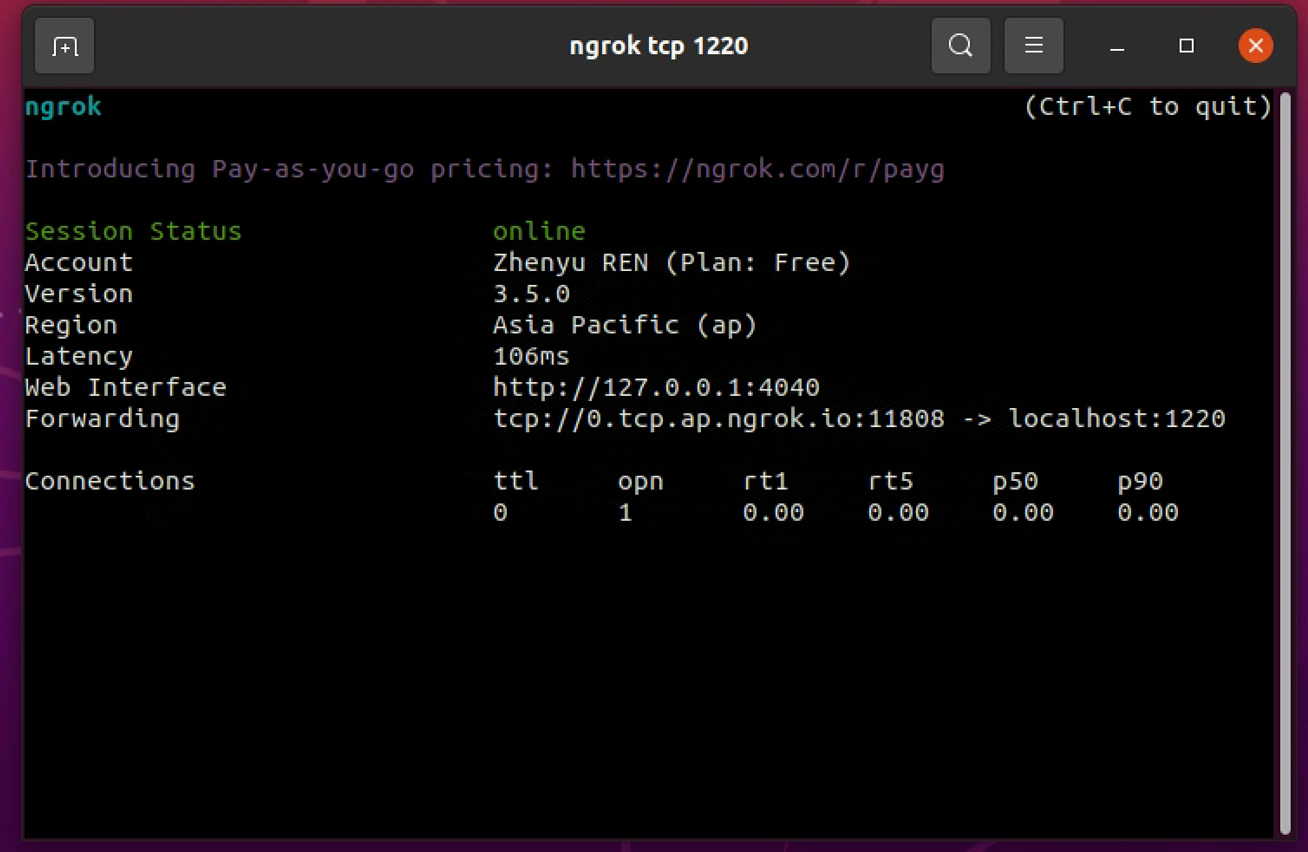
Task: Click the "Version" label
Action: coord(79,294)
